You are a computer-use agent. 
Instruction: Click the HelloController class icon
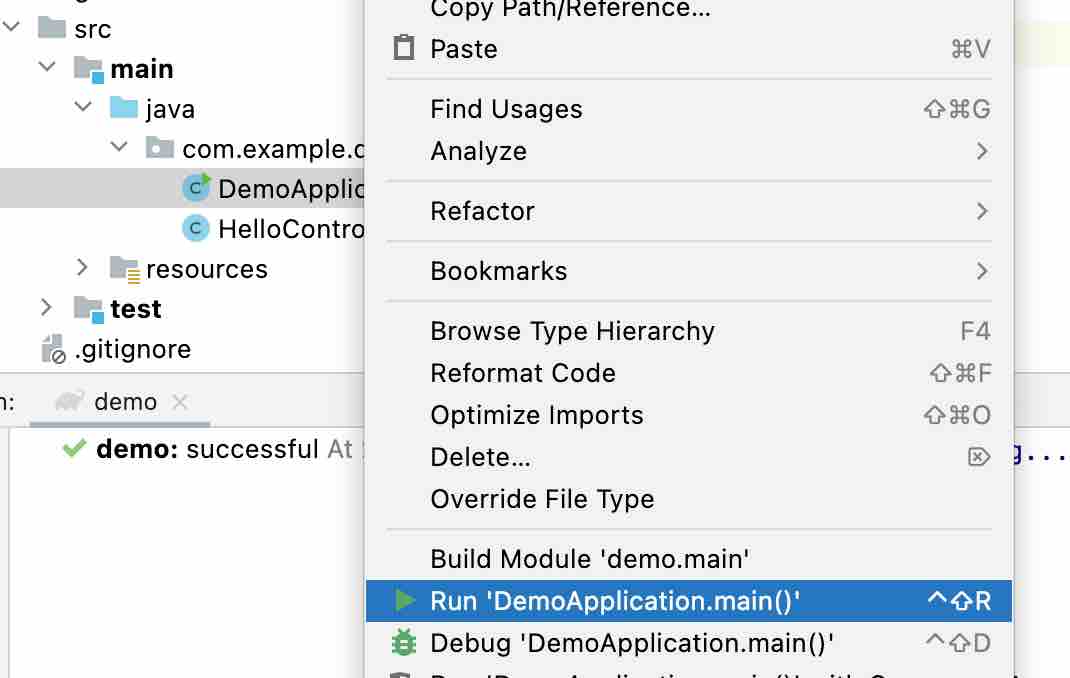[196, 228]
